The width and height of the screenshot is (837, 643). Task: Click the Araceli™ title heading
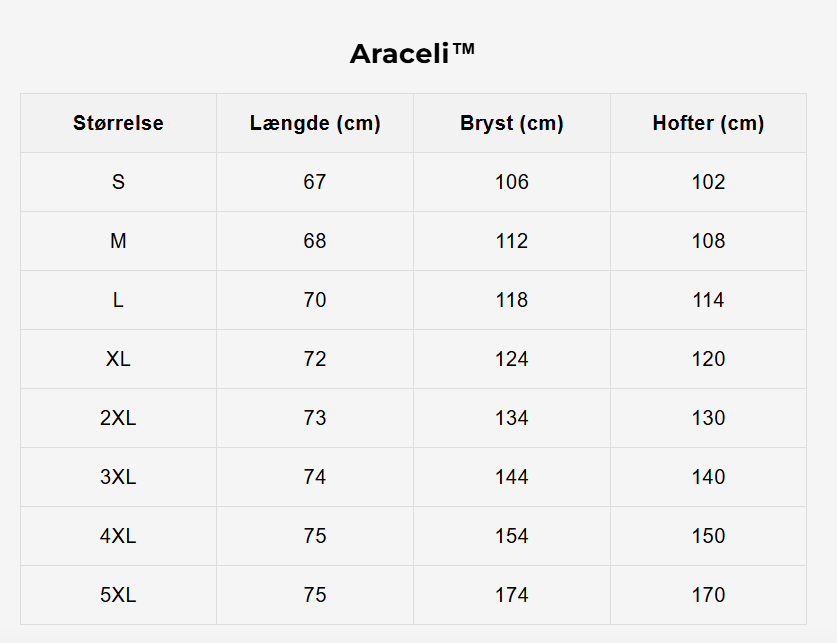point(412,53)
